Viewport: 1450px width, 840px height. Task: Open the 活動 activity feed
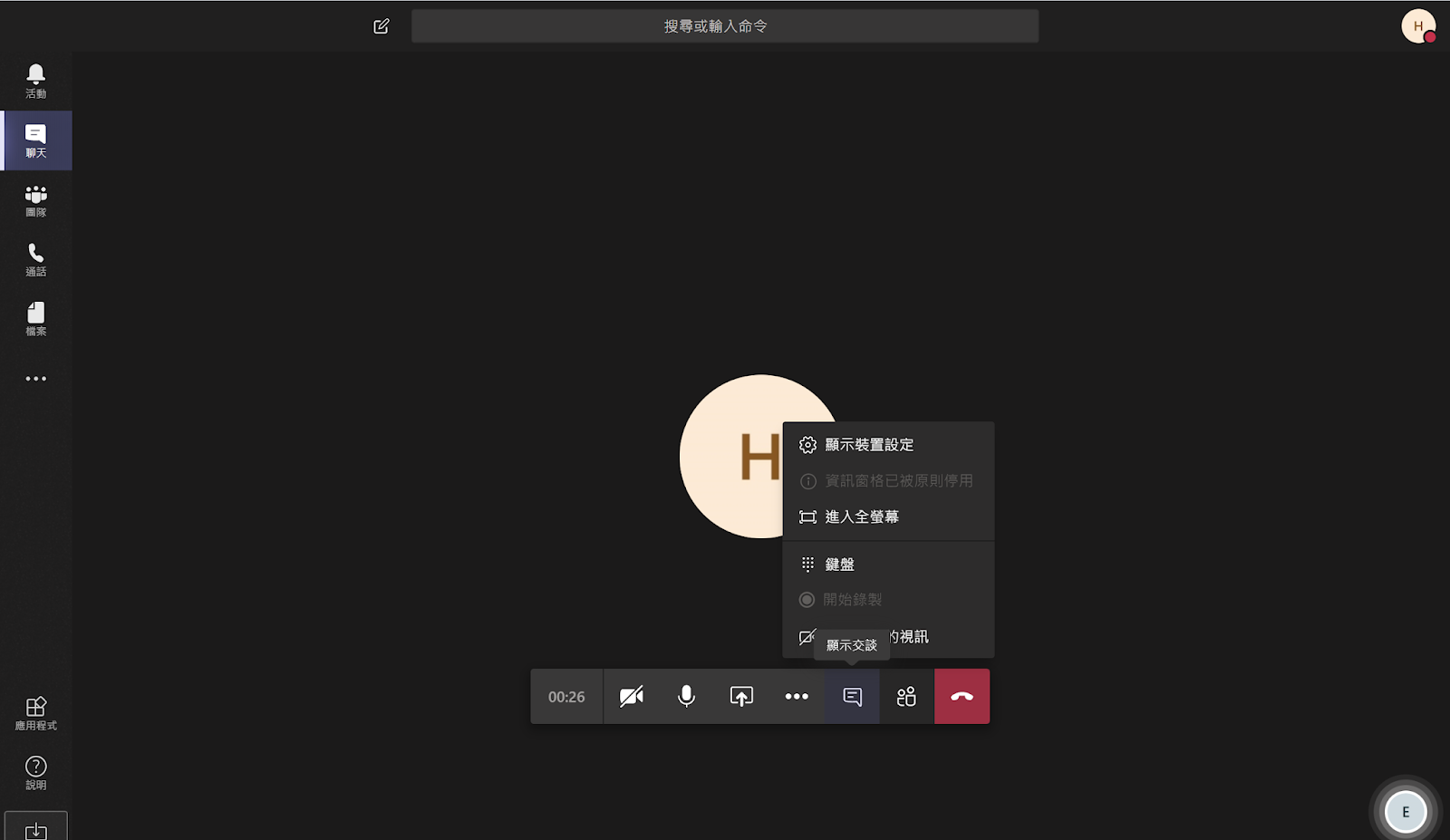(36, 82)
